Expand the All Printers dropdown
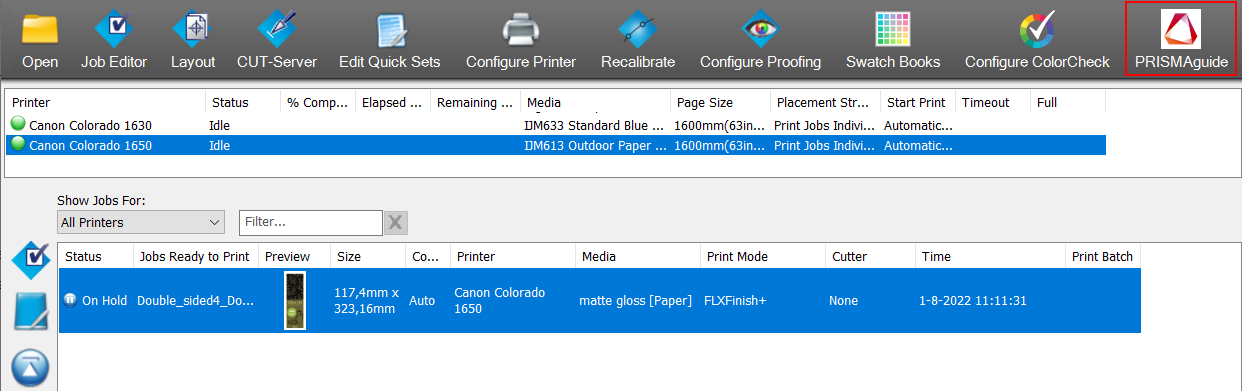 (141, 222)
